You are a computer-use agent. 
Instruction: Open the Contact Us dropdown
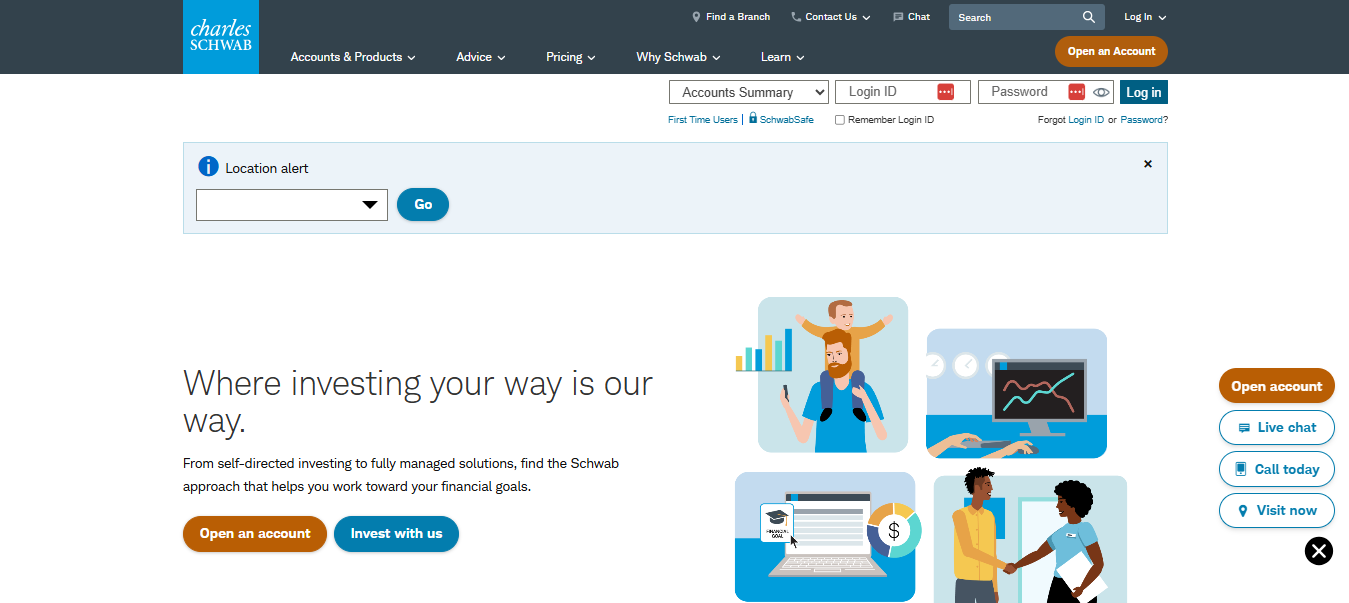[831, 17]
